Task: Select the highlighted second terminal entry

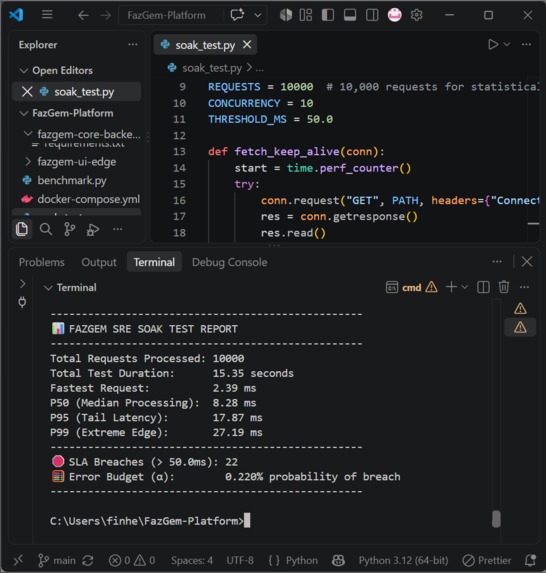Action: click(520, 327)
